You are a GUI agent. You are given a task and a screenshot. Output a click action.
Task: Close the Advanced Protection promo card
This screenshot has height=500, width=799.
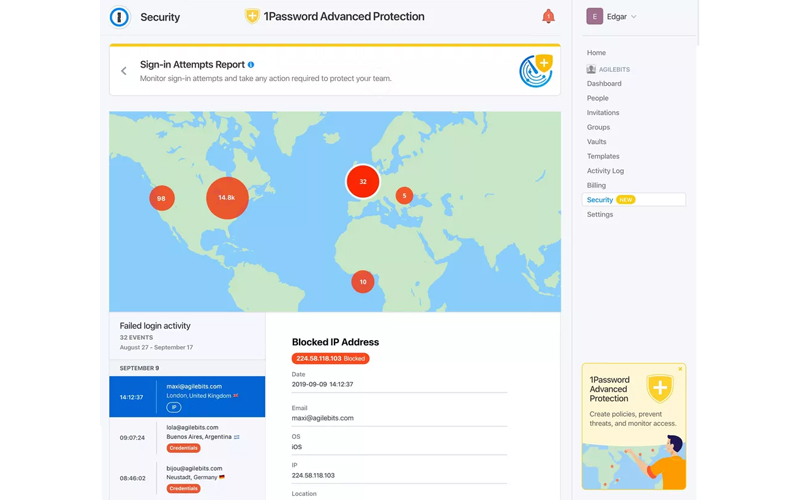pyautogui.click(x=680, y=369)
